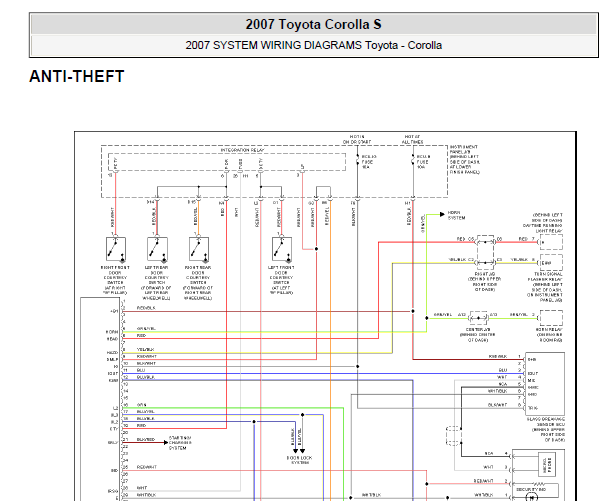Click the HAZD terminal label on the left connector
This screenshot has width=613, height=501.
(112, 352)
